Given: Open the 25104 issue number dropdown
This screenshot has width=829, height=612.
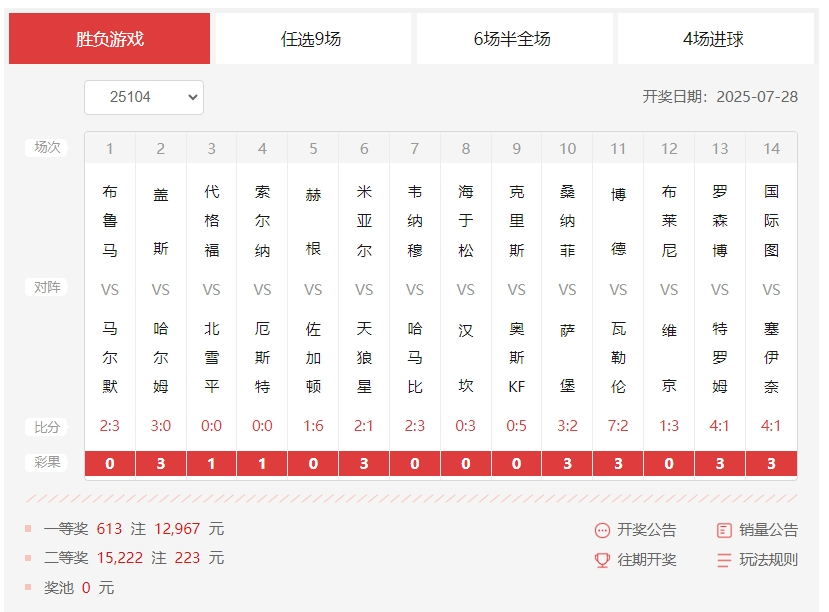Looking at the screenshot, I should (x=144, y=98).
